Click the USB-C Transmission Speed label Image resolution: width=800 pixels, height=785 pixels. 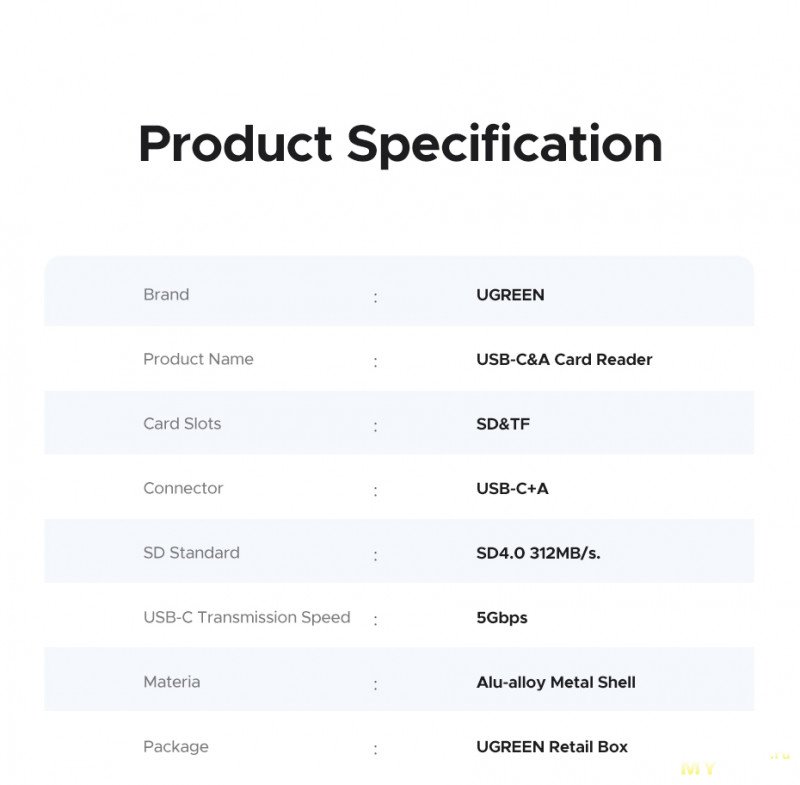tap(246, 617)
